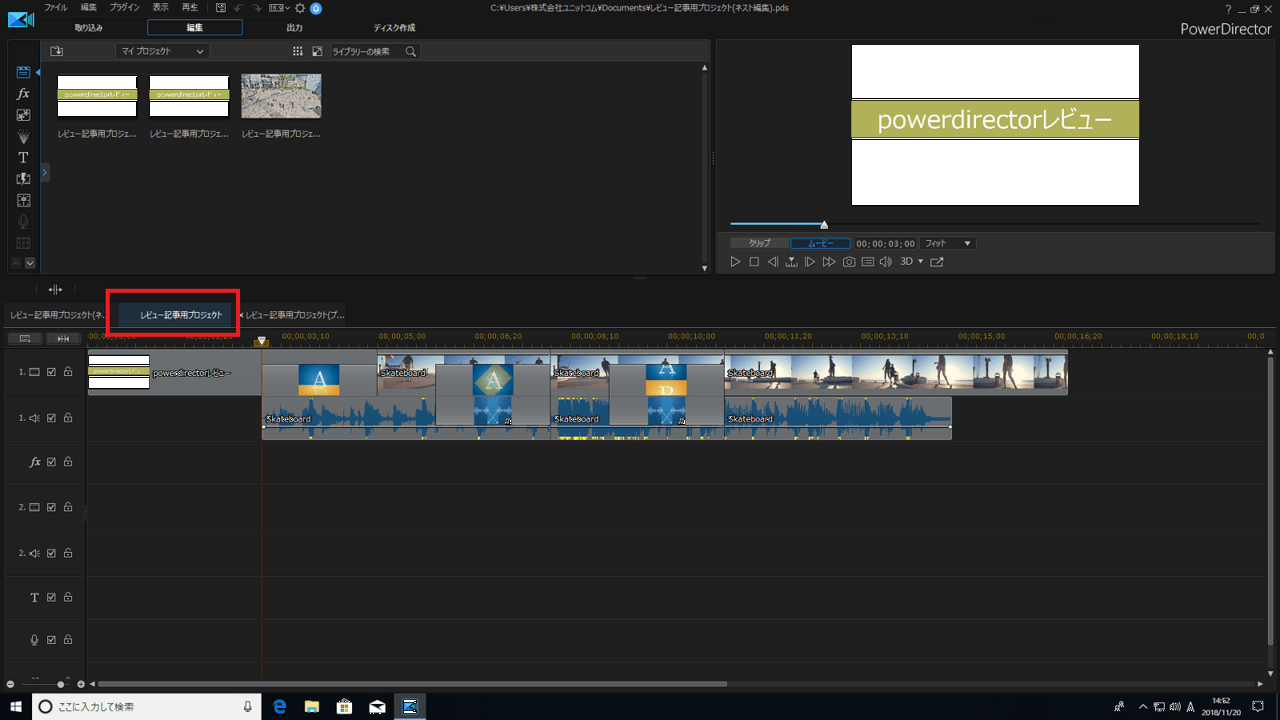Open the Chapter Room icon in sidebar
This screenshot has height=720, width=1280.
pos(23,242)
